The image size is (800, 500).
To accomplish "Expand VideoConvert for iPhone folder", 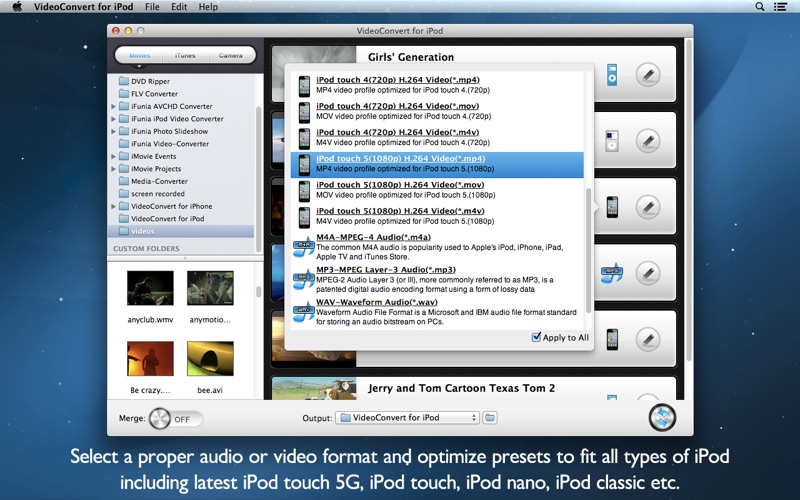I will (113, 206).
